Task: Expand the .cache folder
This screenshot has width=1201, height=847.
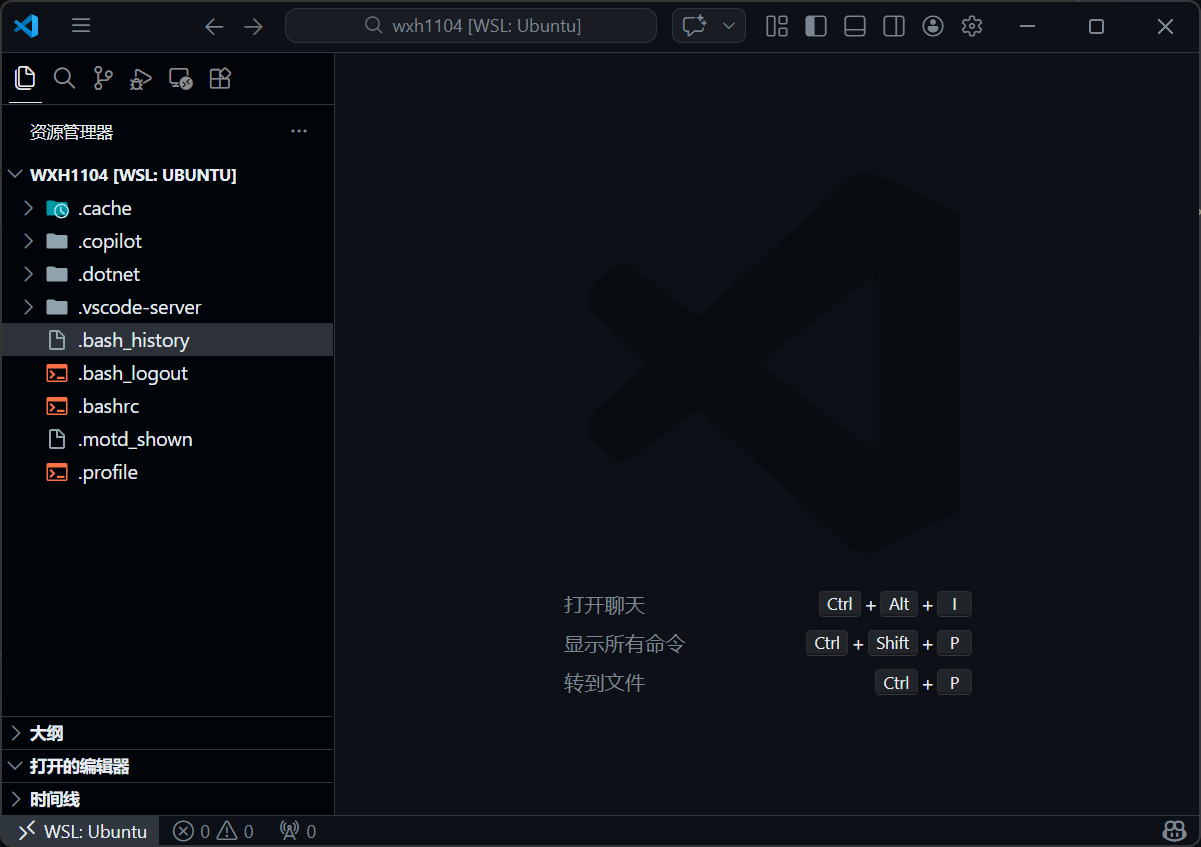Action: coord(28,208)
